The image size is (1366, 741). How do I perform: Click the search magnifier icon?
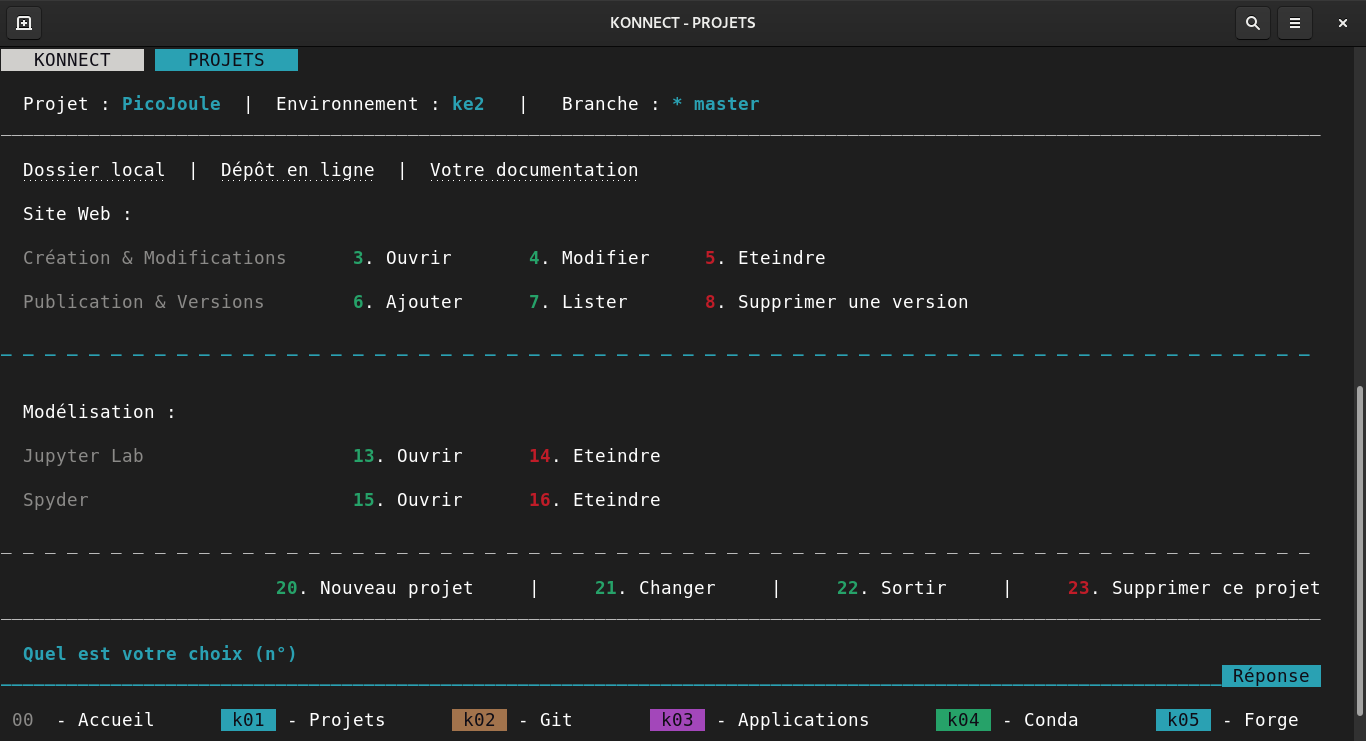click(x=1253, y=23)
